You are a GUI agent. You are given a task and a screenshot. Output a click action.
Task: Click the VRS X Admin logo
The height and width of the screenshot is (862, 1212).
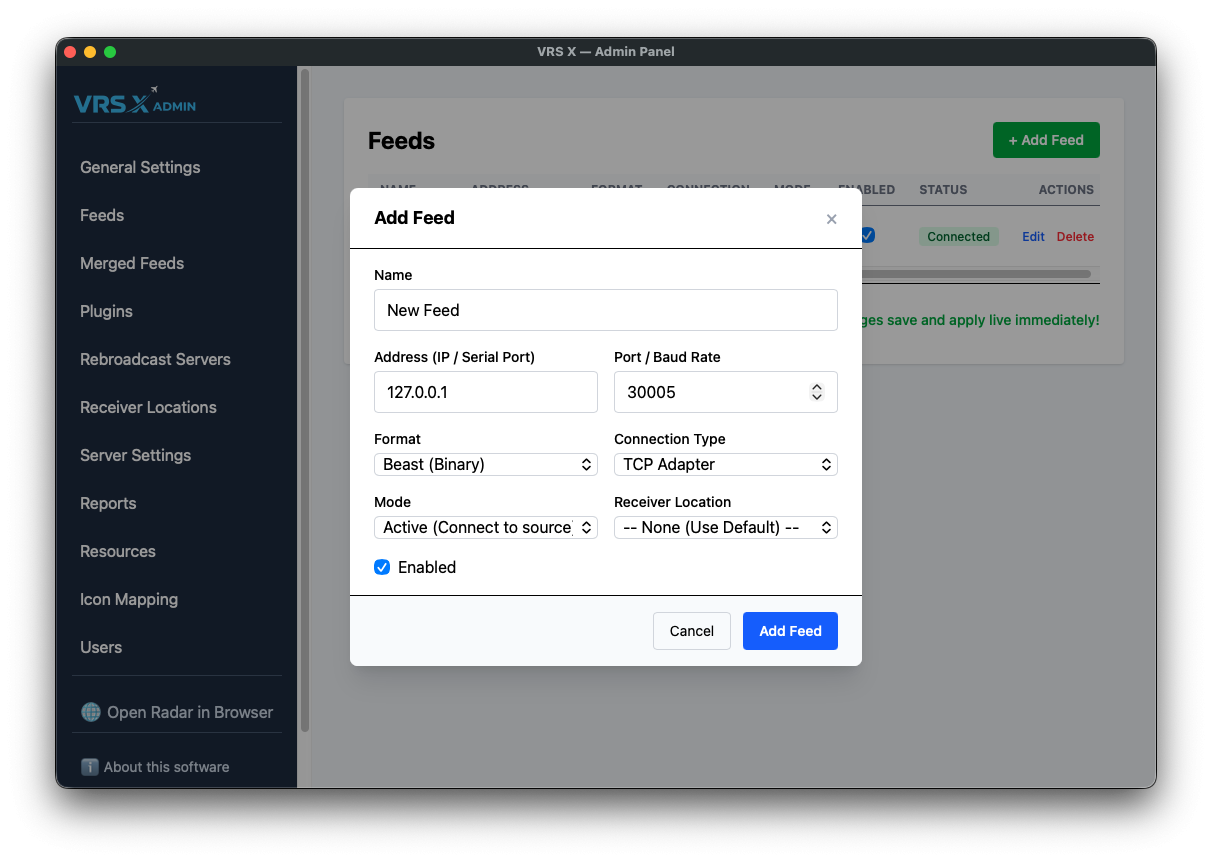pyautogui.click(x=135, y=101)
